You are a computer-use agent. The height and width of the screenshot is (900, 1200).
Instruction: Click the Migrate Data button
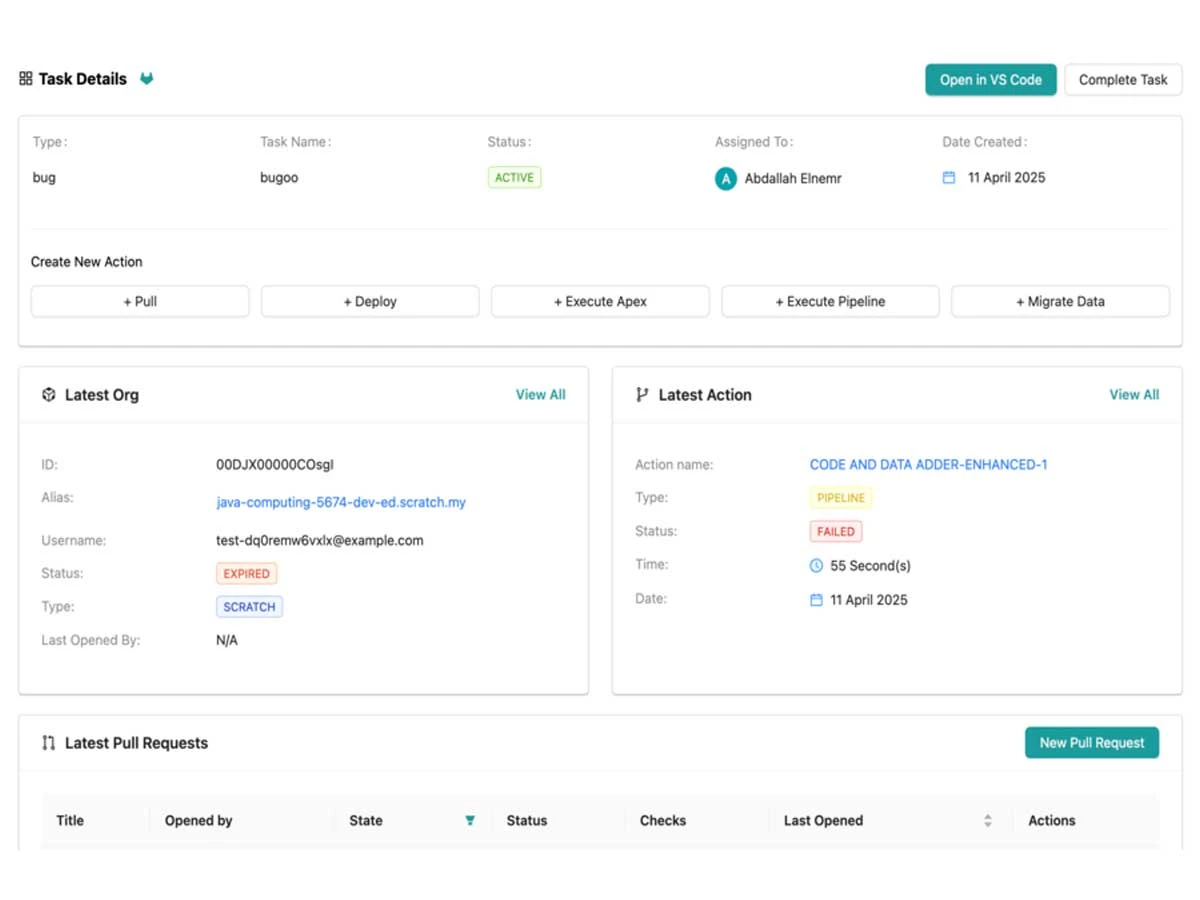[x=1060, y=301]
